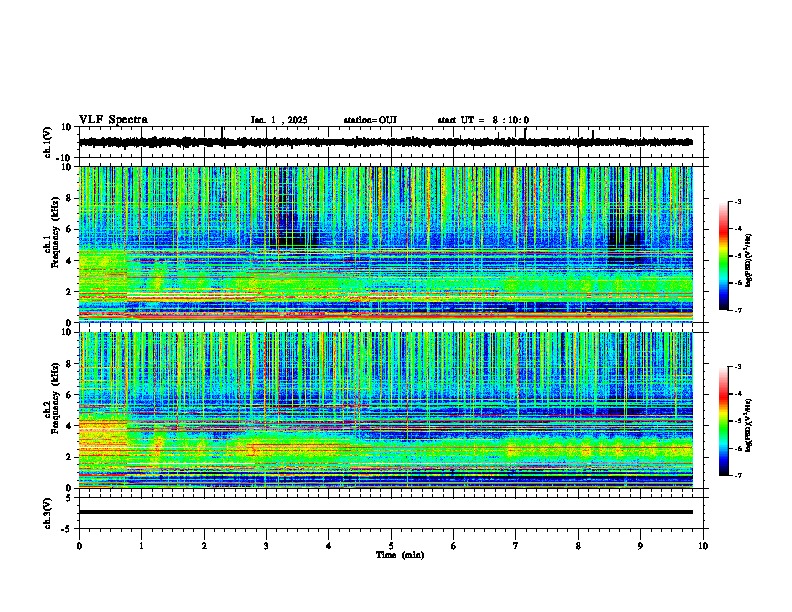792x612 pixels.
Task: Click the "-7" label on ch.2 colorbar
Action: [737, 476]
